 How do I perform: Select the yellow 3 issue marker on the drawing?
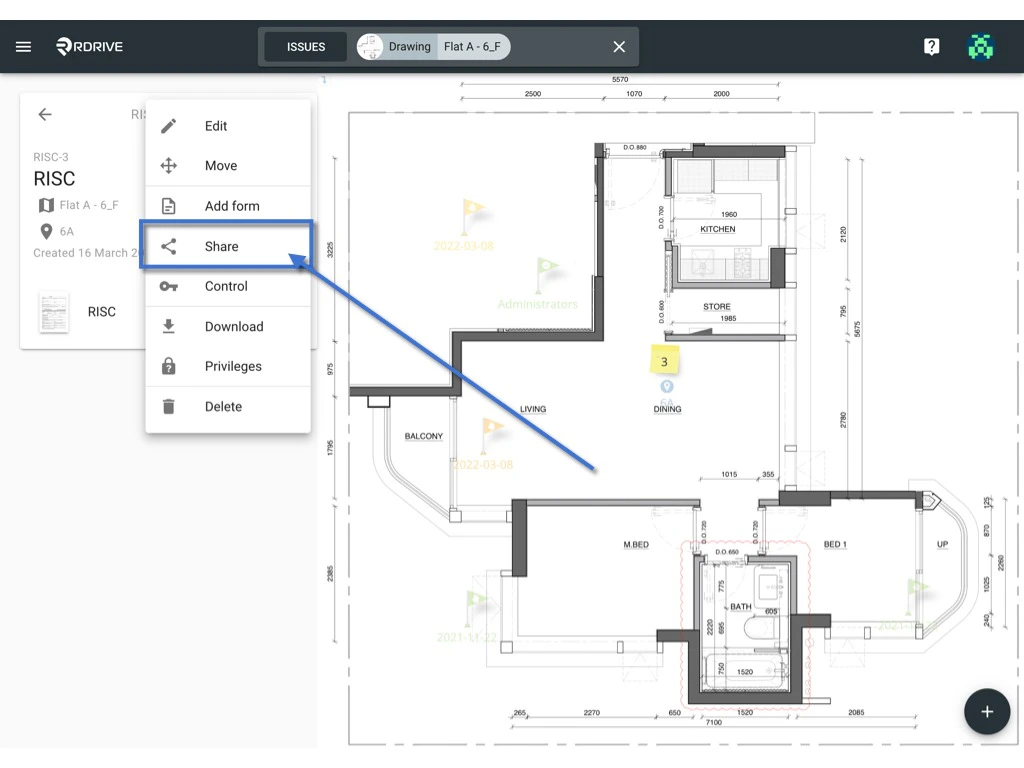(664, 361)
